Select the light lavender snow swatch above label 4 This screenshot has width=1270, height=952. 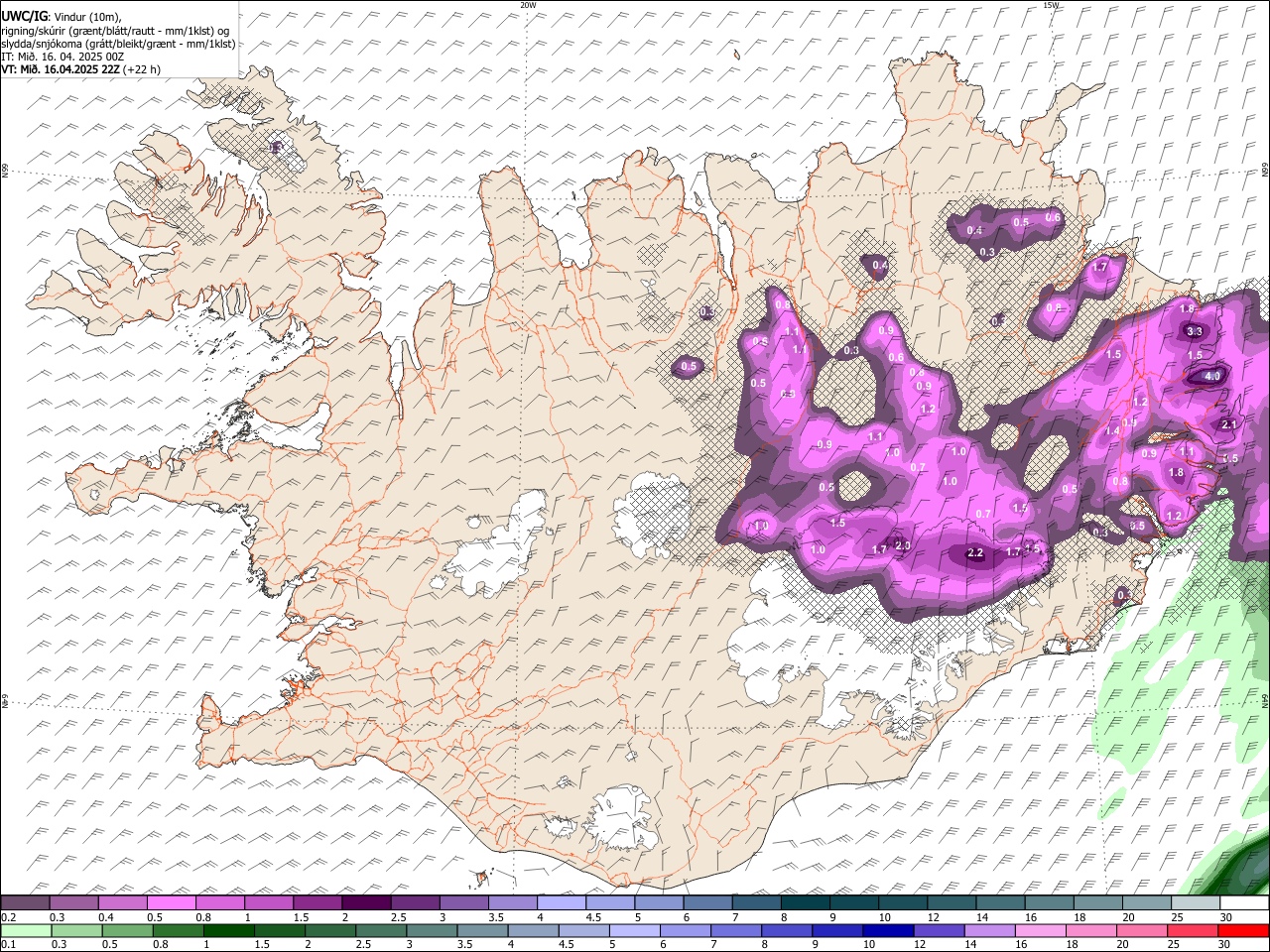pyautogui.click(x=560, y=902)
